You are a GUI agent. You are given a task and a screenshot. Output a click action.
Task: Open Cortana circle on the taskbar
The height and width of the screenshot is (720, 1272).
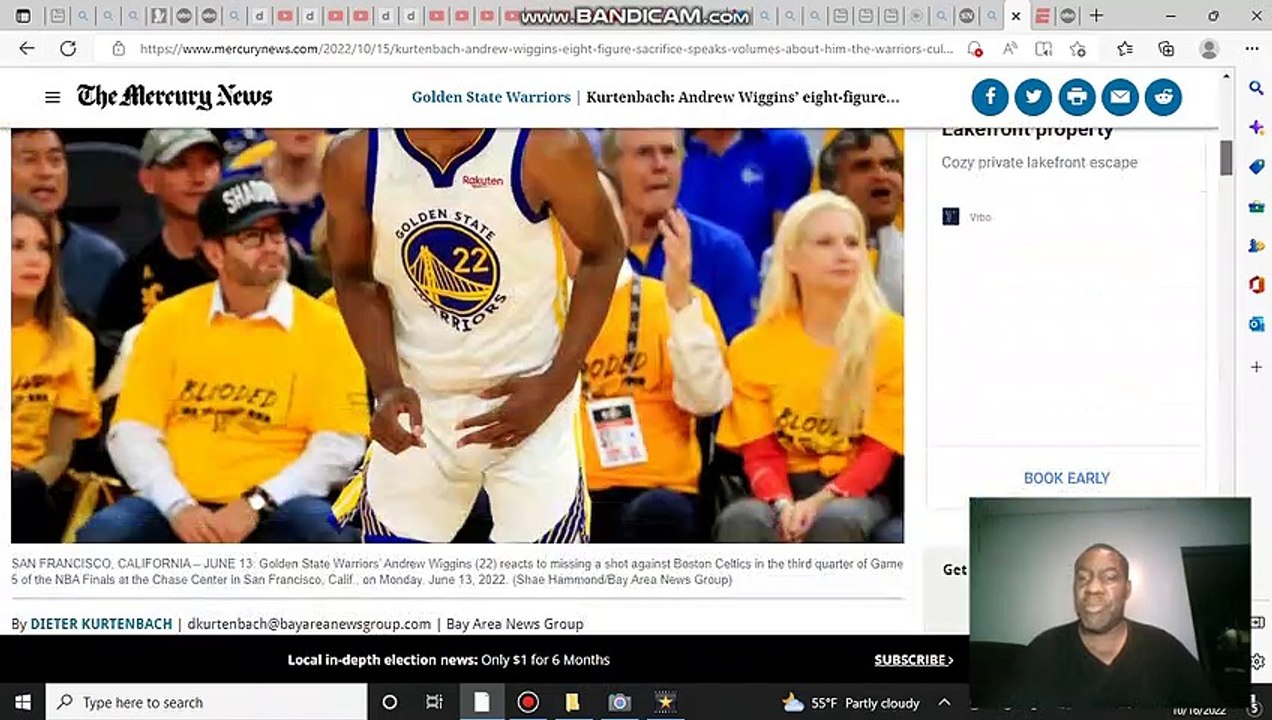(390, 702)
